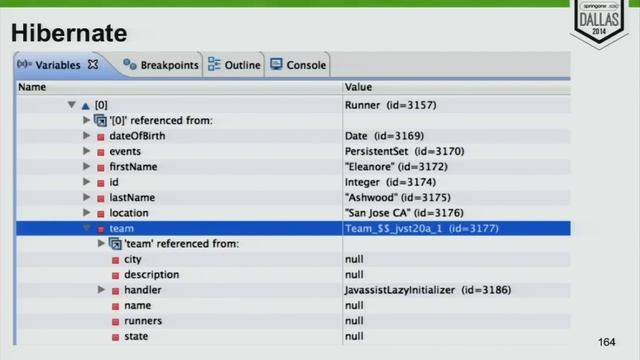This screenshot has height=360, width=640.
Task: Open the Breakpoints tab
Action: click(x=161, y=65)
